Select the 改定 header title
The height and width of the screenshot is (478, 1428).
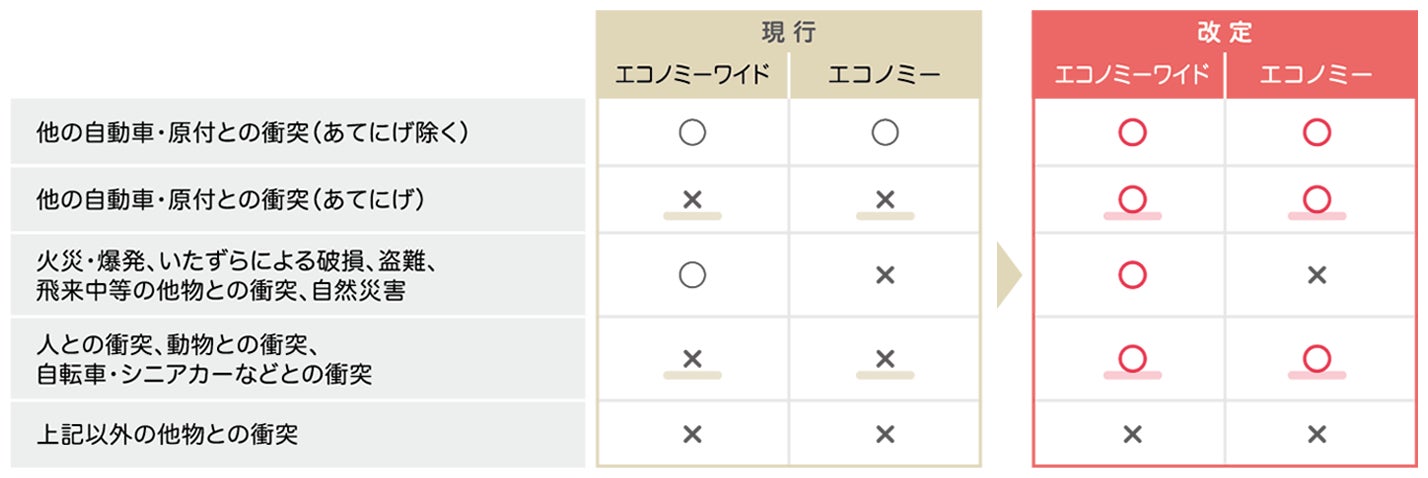tap(1225, 32)
